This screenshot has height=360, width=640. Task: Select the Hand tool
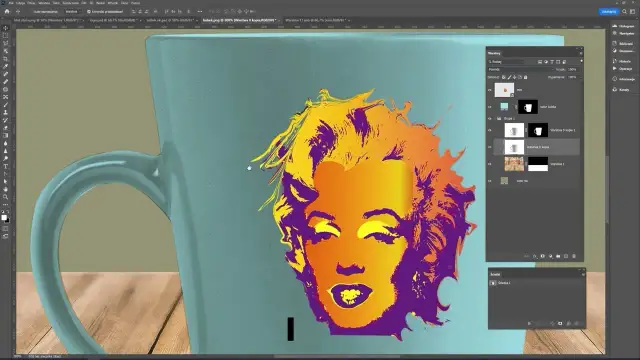click(x=5, y=189)
